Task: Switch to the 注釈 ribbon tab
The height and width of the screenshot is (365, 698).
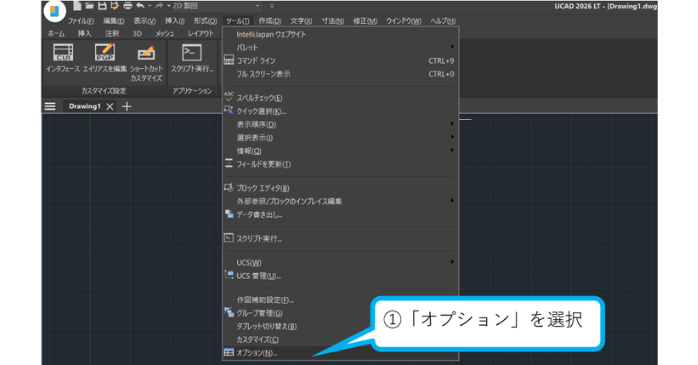Action: tap(112, 34)
